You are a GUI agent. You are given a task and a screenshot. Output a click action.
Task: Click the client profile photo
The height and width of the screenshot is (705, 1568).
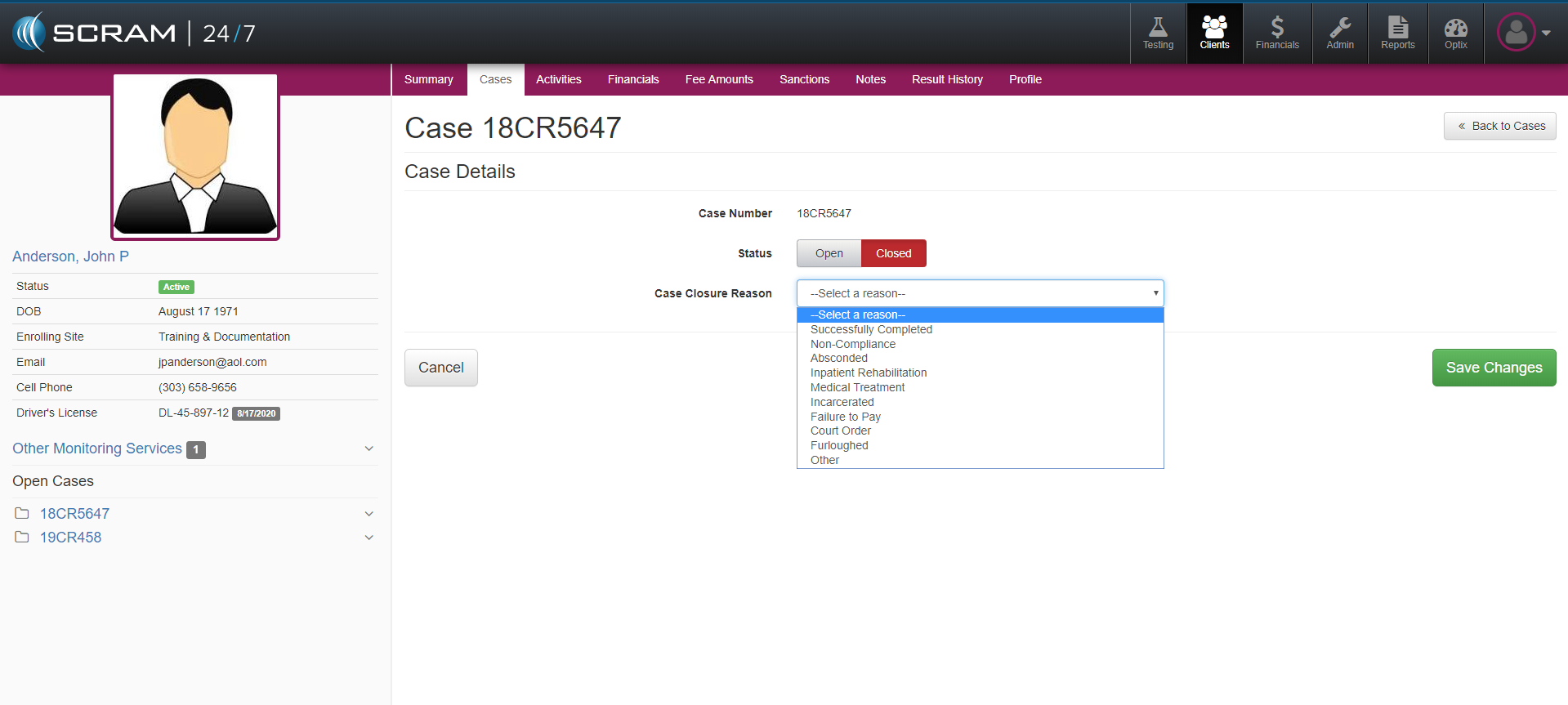tap(195, 156)
